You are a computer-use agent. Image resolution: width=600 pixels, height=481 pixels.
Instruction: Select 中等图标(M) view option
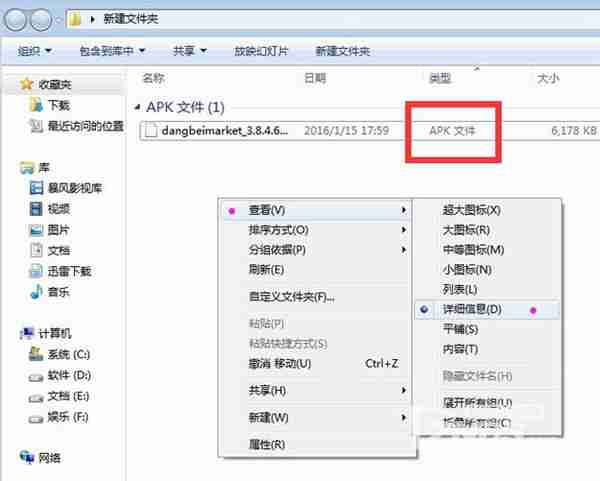pyautogui.click(x=487, y=250)
